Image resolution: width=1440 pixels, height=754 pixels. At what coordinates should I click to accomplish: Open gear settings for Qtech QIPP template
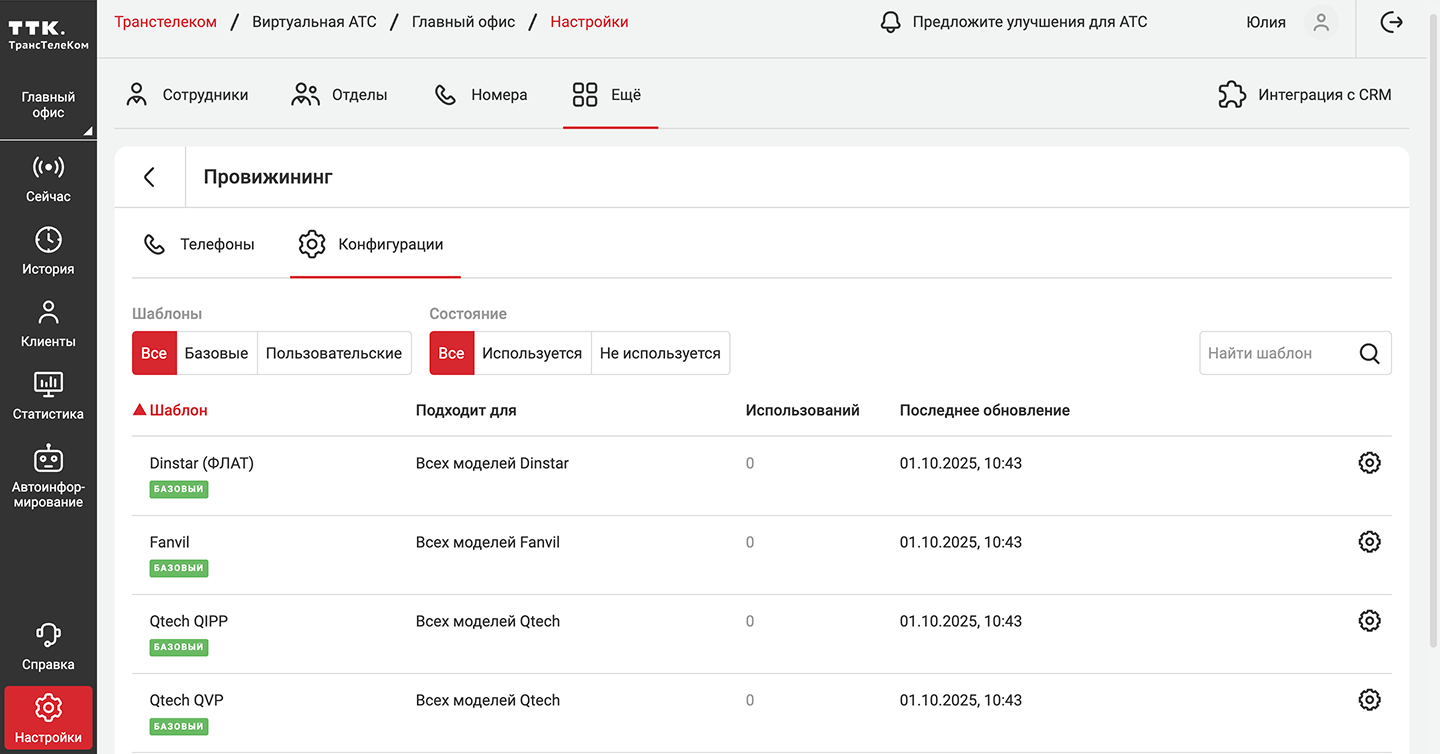click(x=1369, y=621)
